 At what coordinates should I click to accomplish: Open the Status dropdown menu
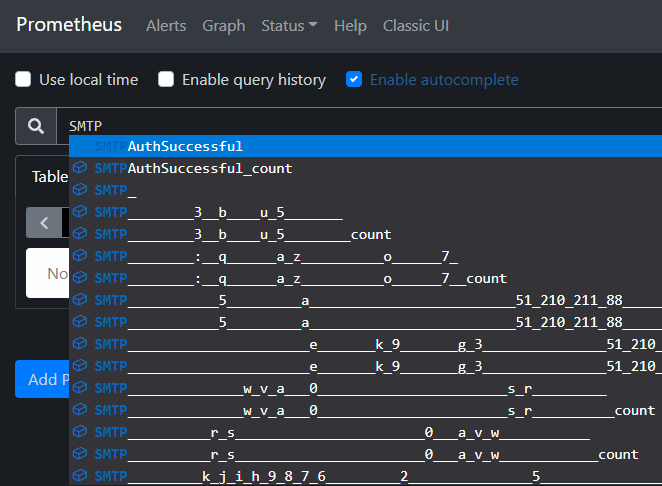click(289, 26)
